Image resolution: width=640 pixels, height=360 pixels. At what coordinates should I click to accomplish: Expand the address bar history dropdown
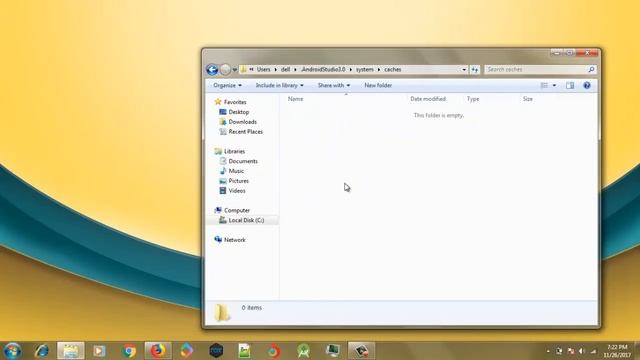(x=464, y=70)
